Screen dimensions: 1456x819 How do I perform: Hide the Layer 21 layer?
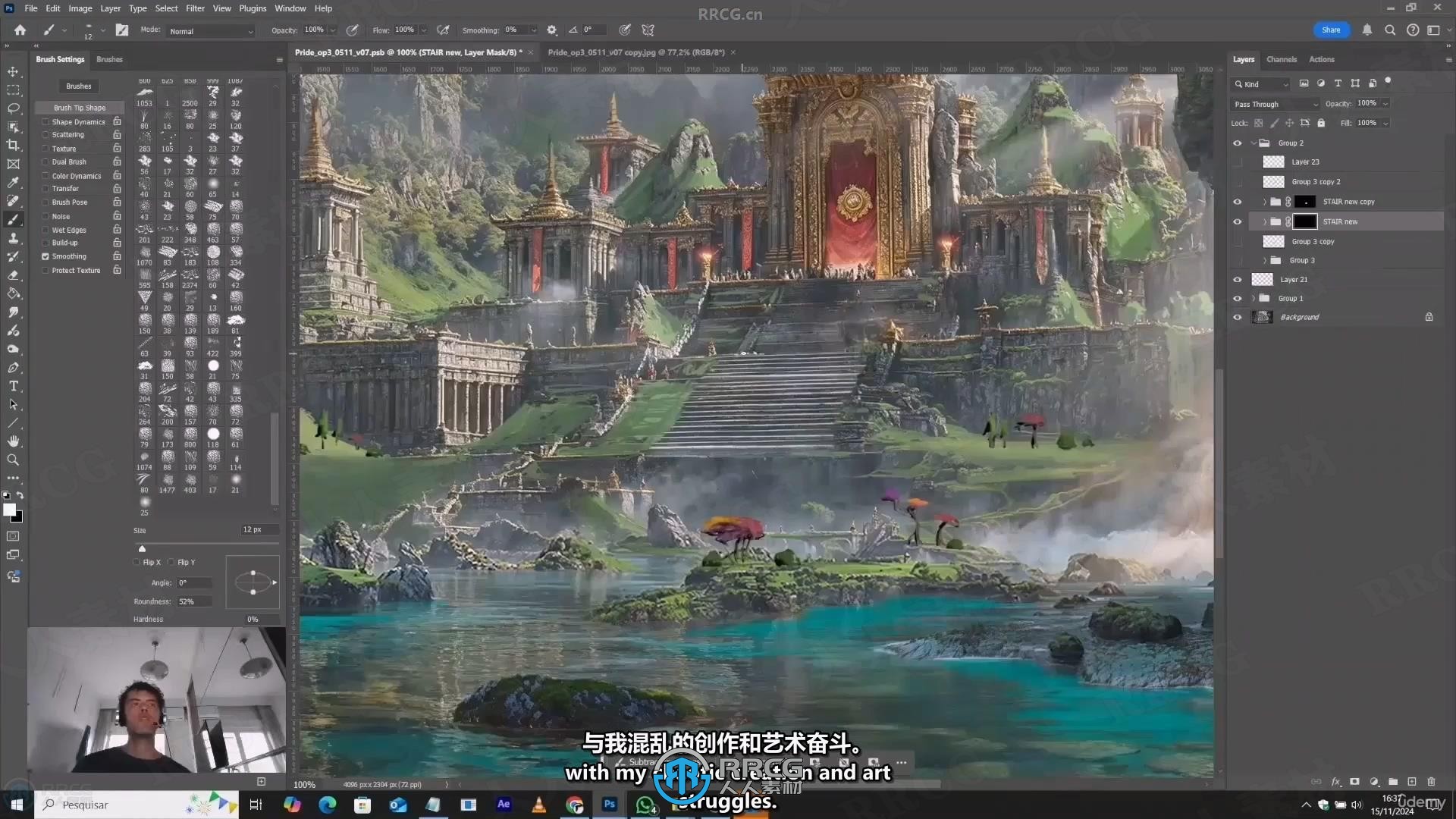(x=1238, y=280)
